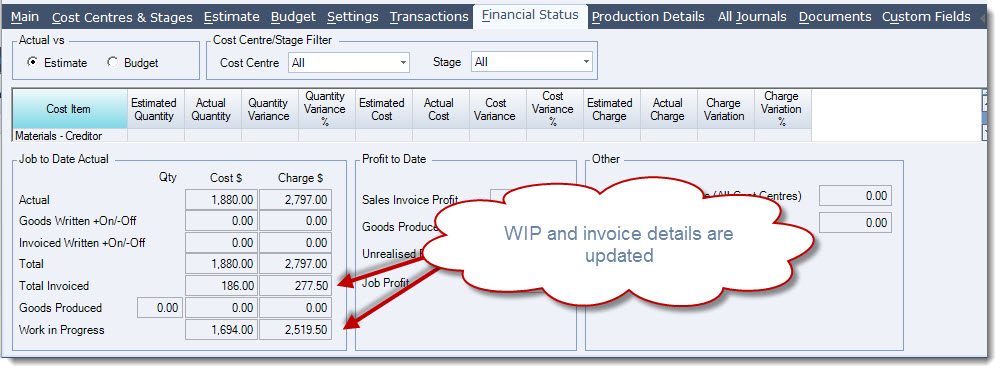Open the Documents tab
This screenshot has height=373, width=1002.
click(835, 17)
